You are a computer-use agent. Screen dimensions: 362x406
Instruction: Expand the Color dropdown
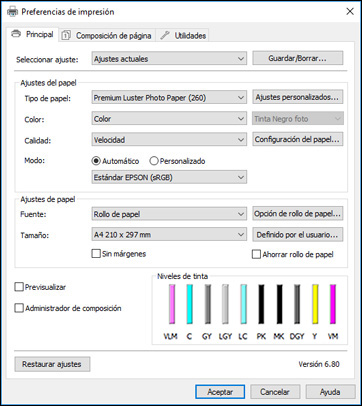[x=169, y=119]
